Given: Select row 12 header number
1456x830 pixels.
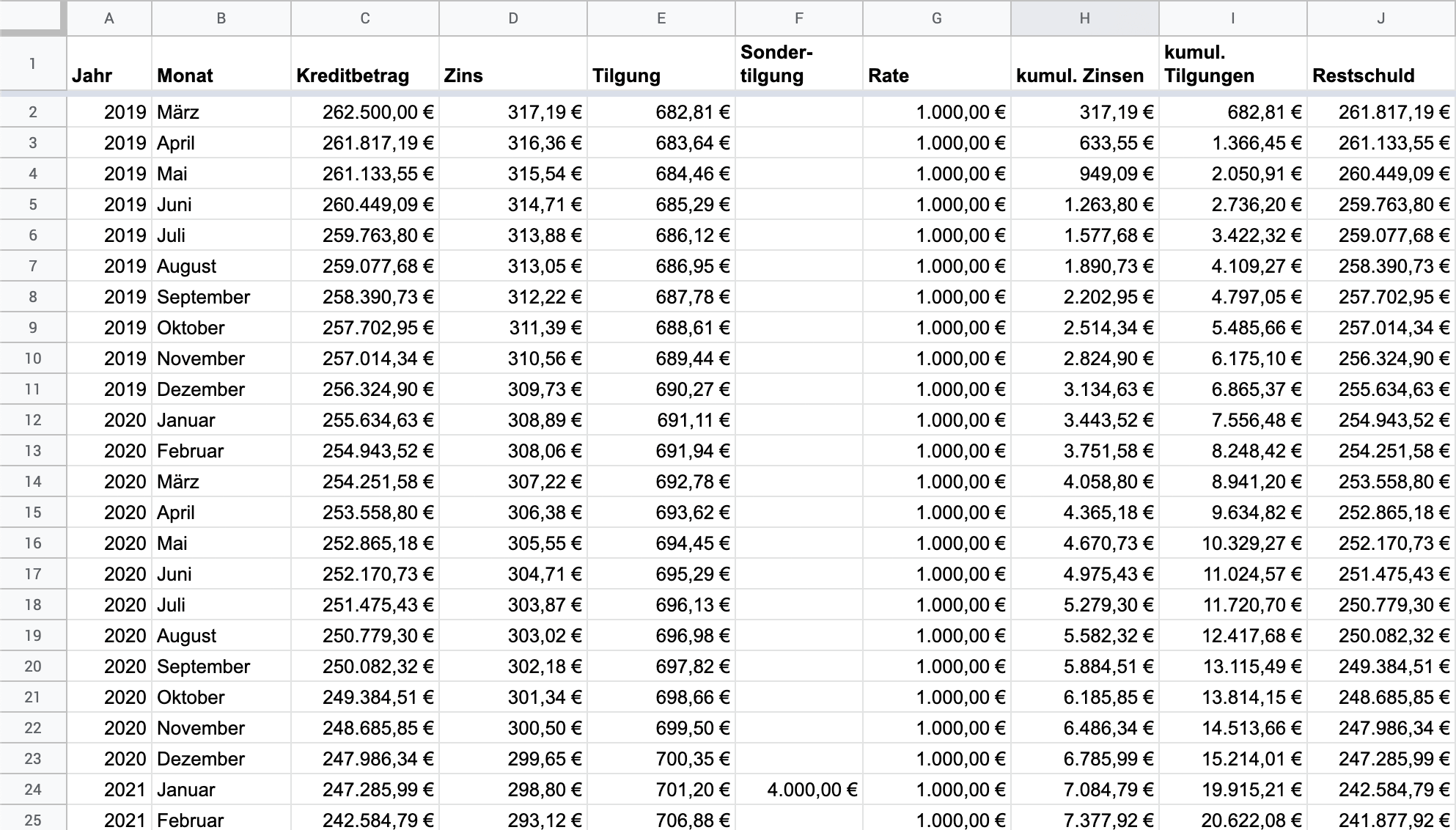Looking at the screenshot, I should [x=33, y=420].
